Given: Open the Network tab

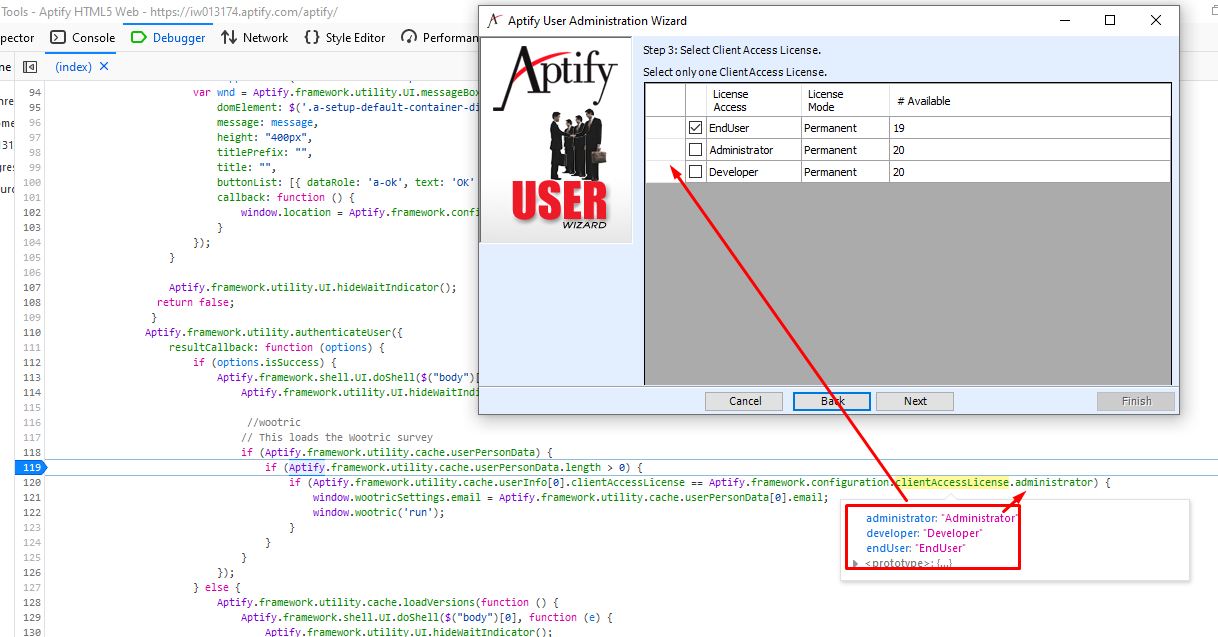Looking at the screenshot, I should point(254,38).
